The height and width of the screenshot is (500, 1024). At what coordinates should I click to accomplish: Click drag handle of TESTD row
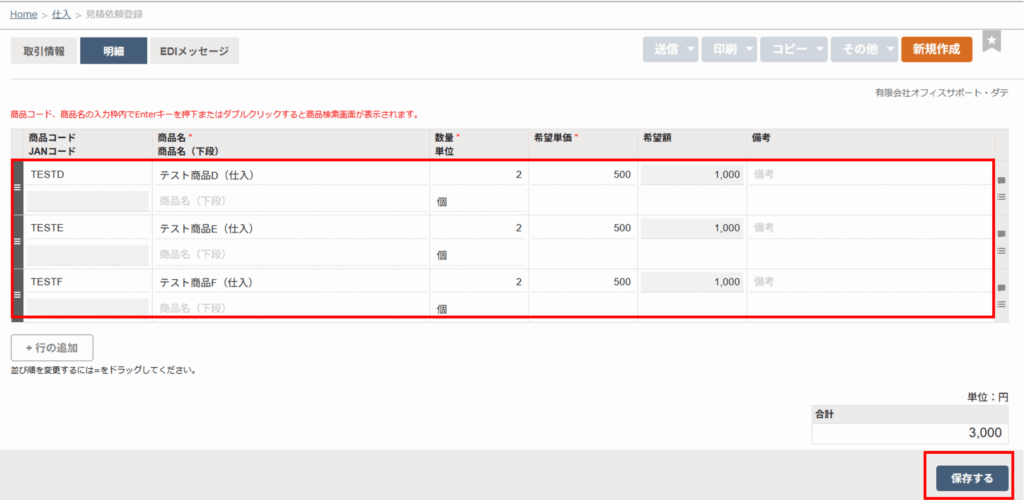pos(16,186)
